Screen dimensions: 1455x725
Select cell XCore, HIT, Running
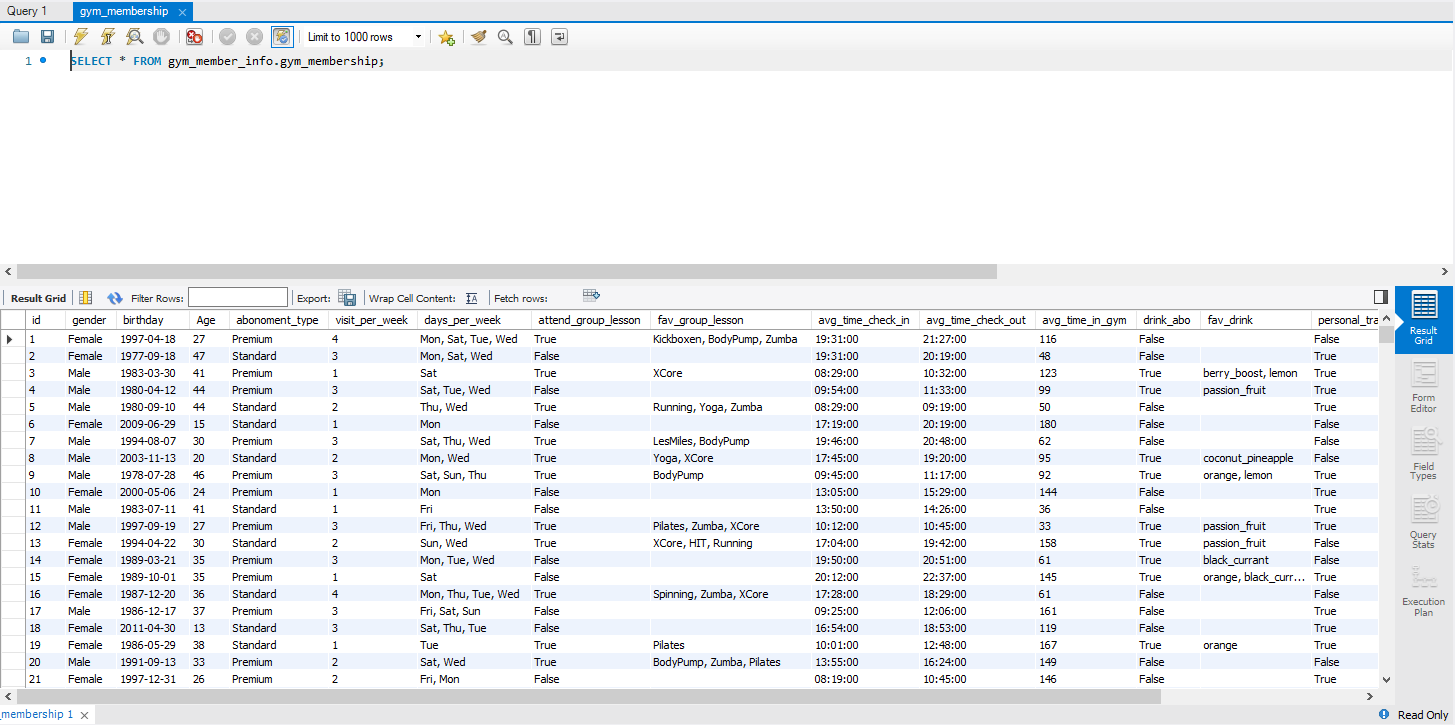tap(730, 543)
